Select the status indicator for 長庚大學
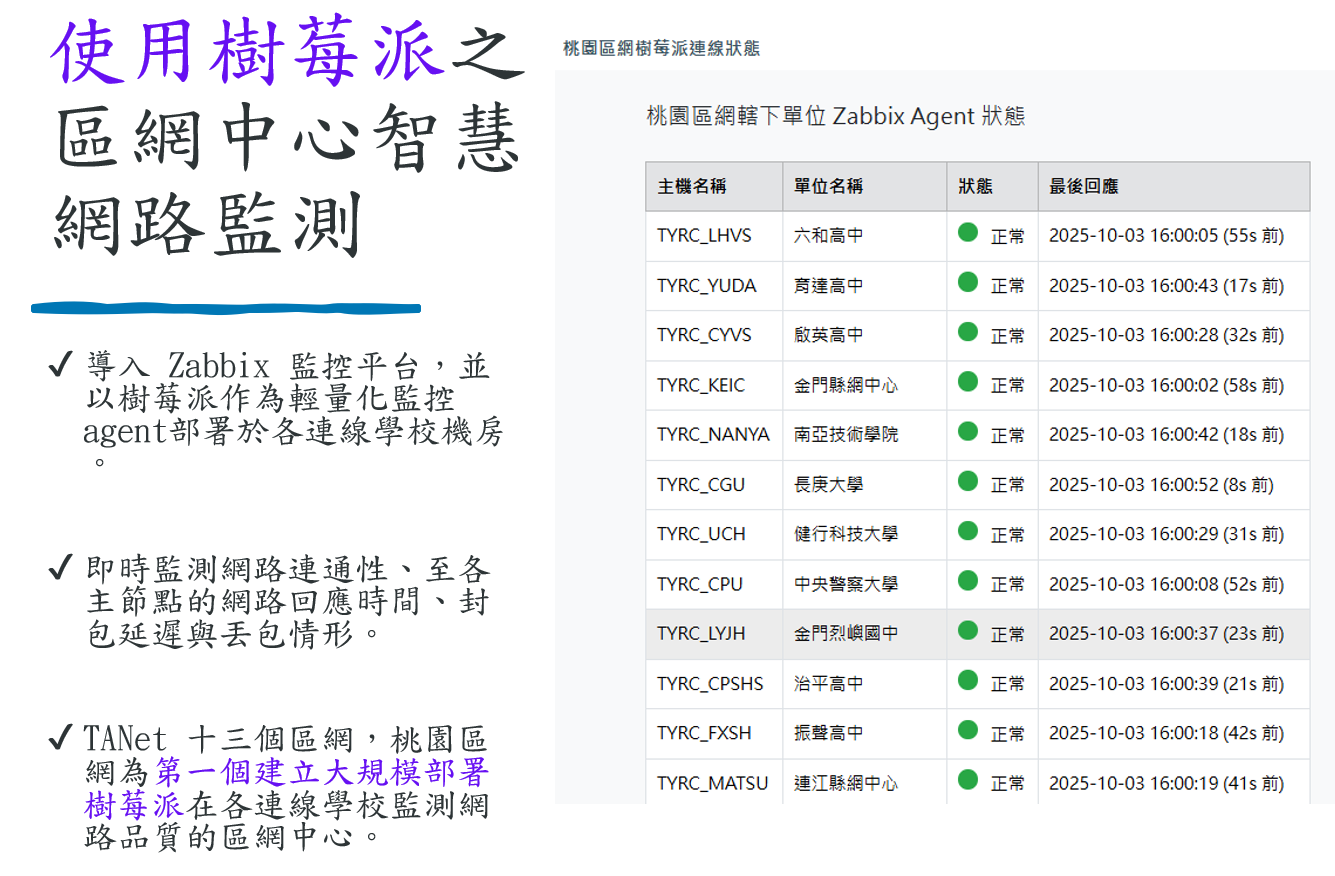1335x876 pixels. 967,482
